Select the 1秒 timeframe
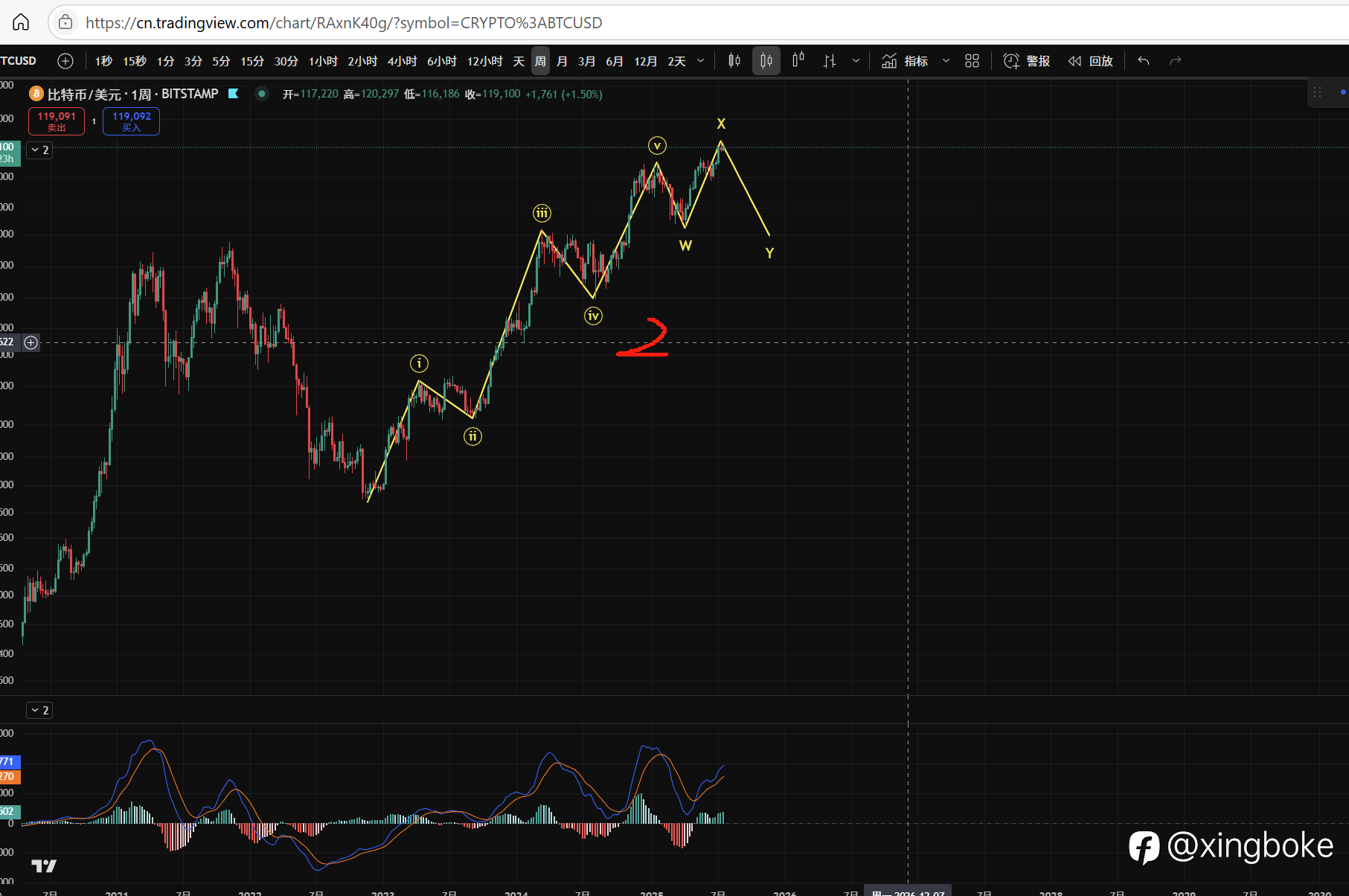 coord(103,61)
